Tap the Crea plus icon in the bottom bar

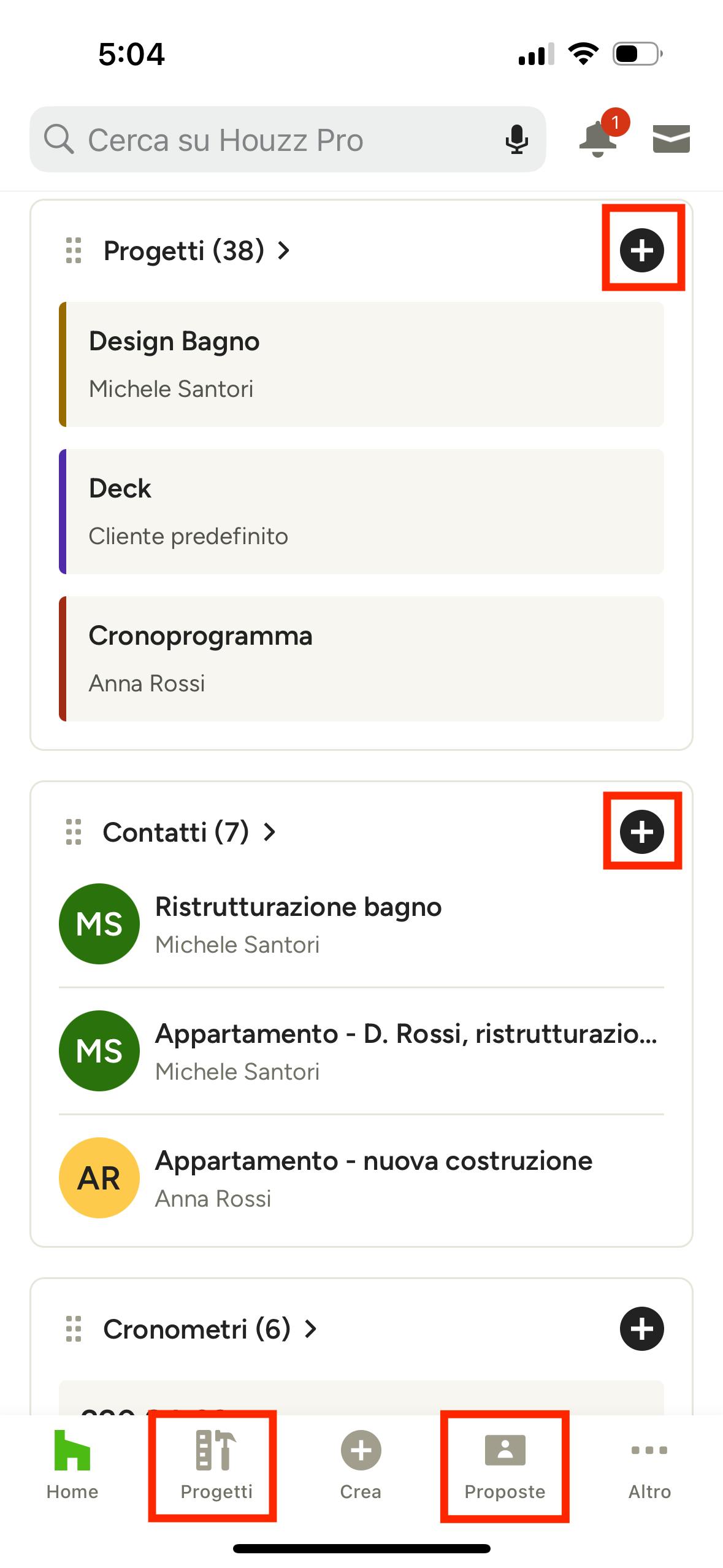361,1450
